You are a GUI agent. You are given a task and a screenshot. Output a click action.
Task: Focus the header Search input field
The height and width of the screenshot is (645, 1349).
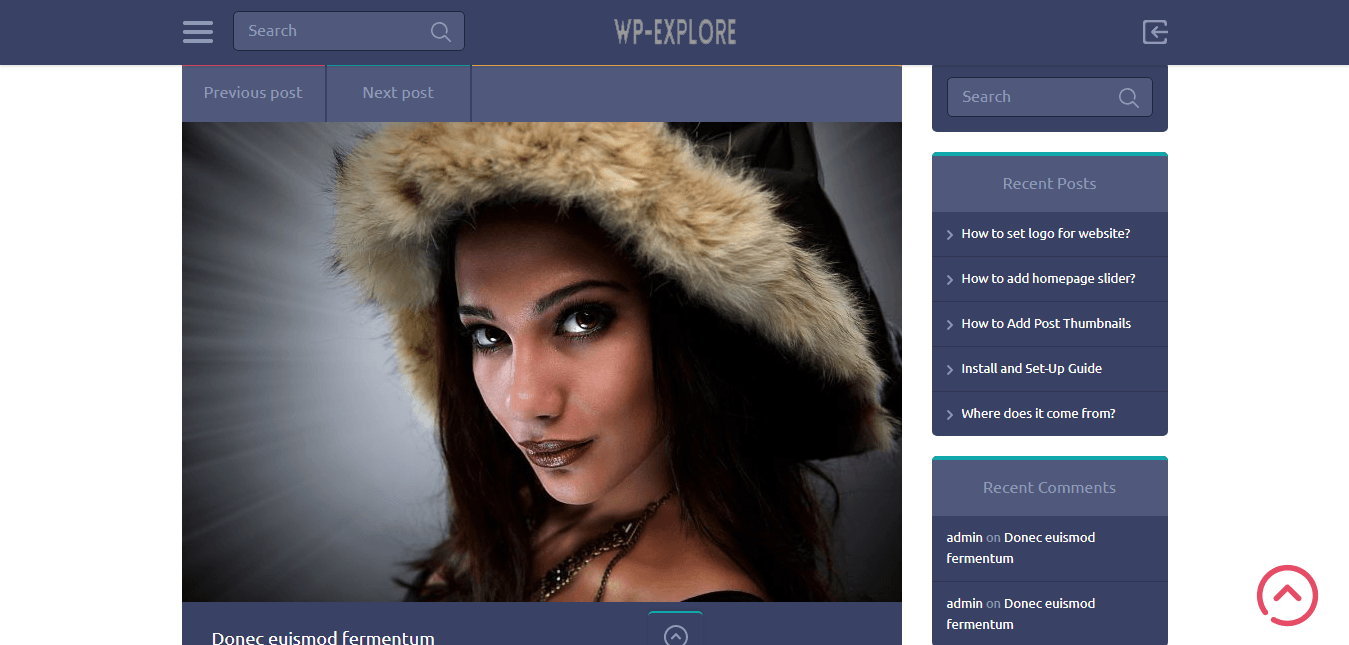coord(349,31)
